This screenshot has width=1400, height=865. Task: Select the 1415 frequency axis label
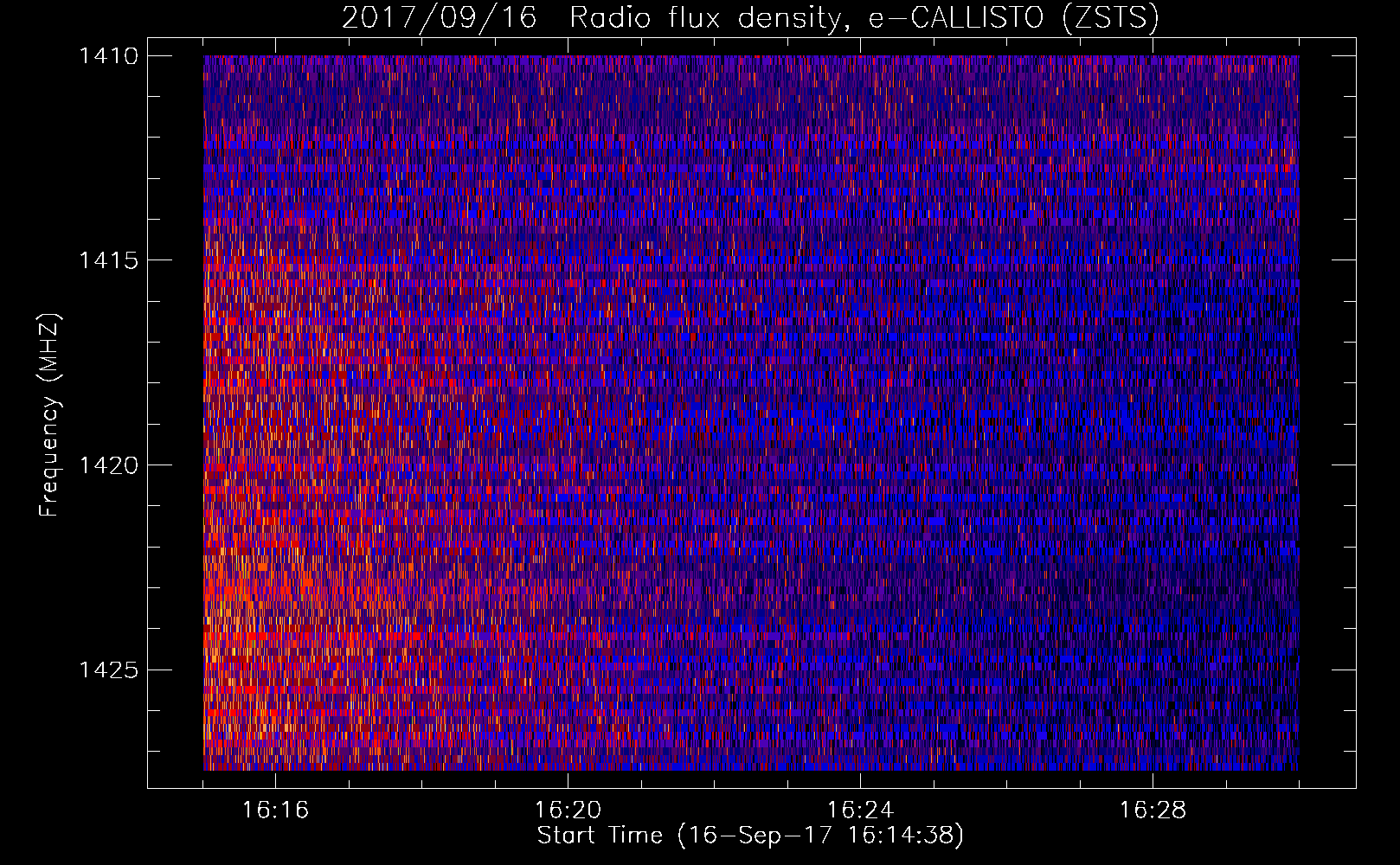[108, 260]
